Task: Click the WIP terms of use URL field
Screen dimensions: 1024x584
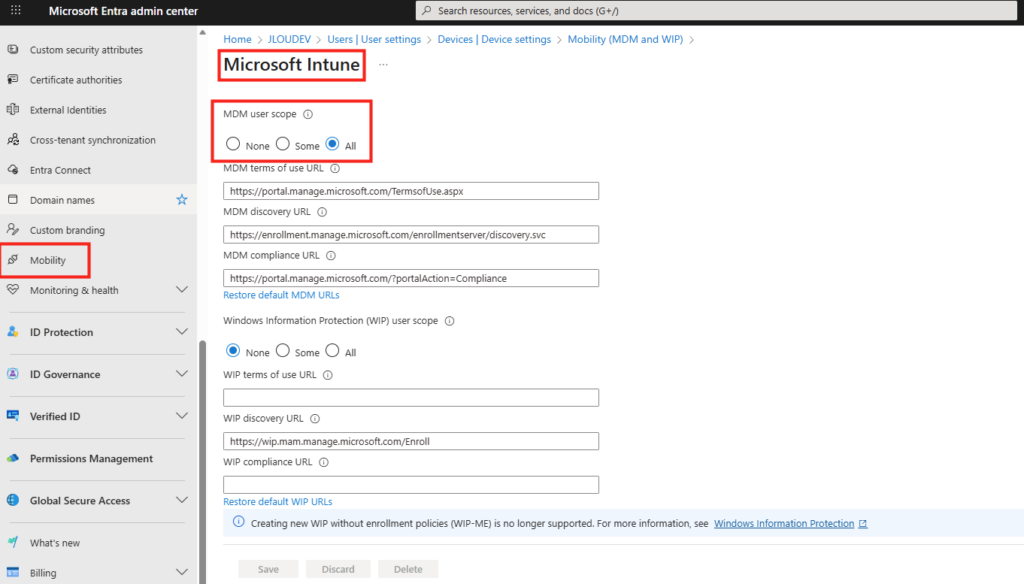Action: pyautogui.click(x=411, y=398)
